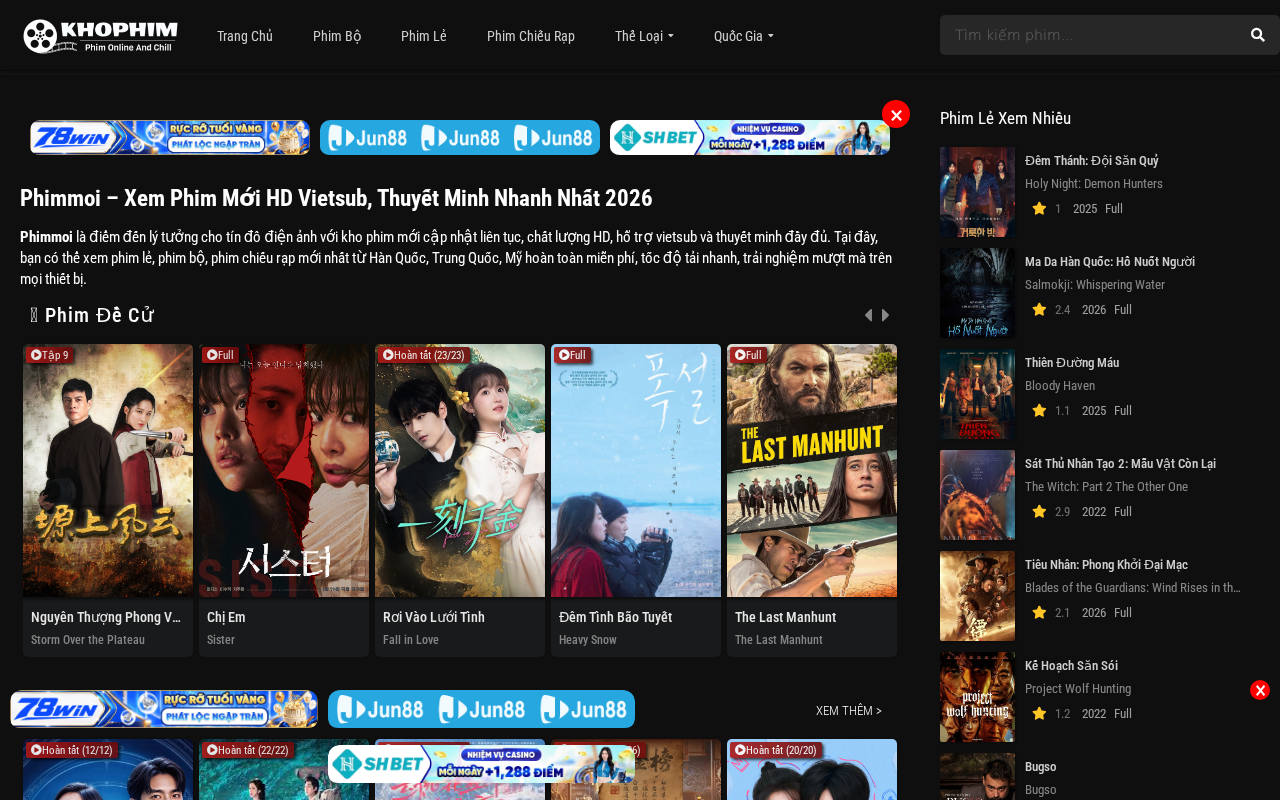1280x800 pixels.
Task: Click Full badge on Chị Em poster
Action: (220, 355)
